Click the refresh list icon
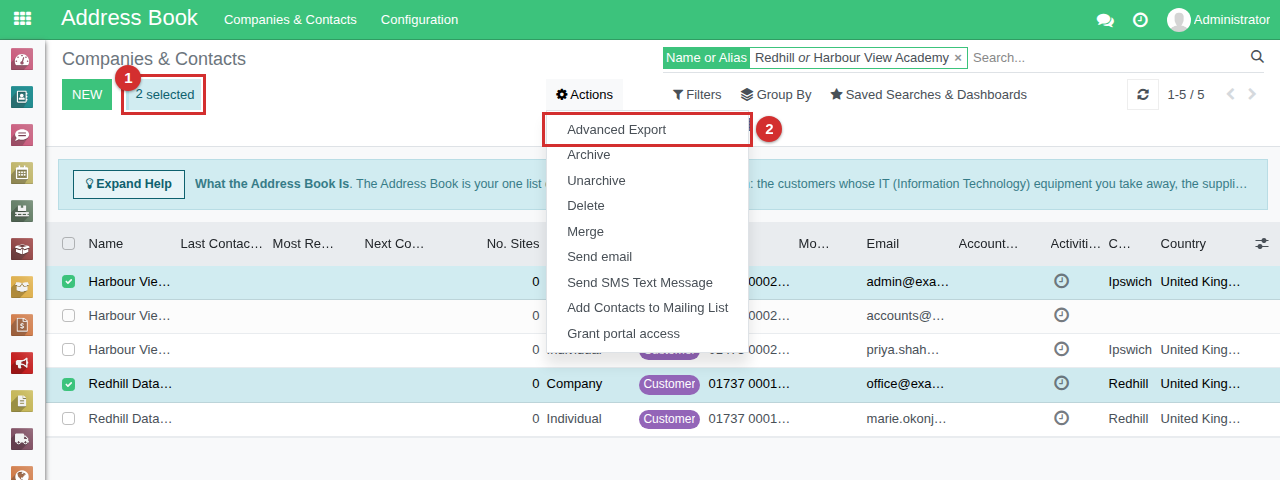 click(1143, 95)
